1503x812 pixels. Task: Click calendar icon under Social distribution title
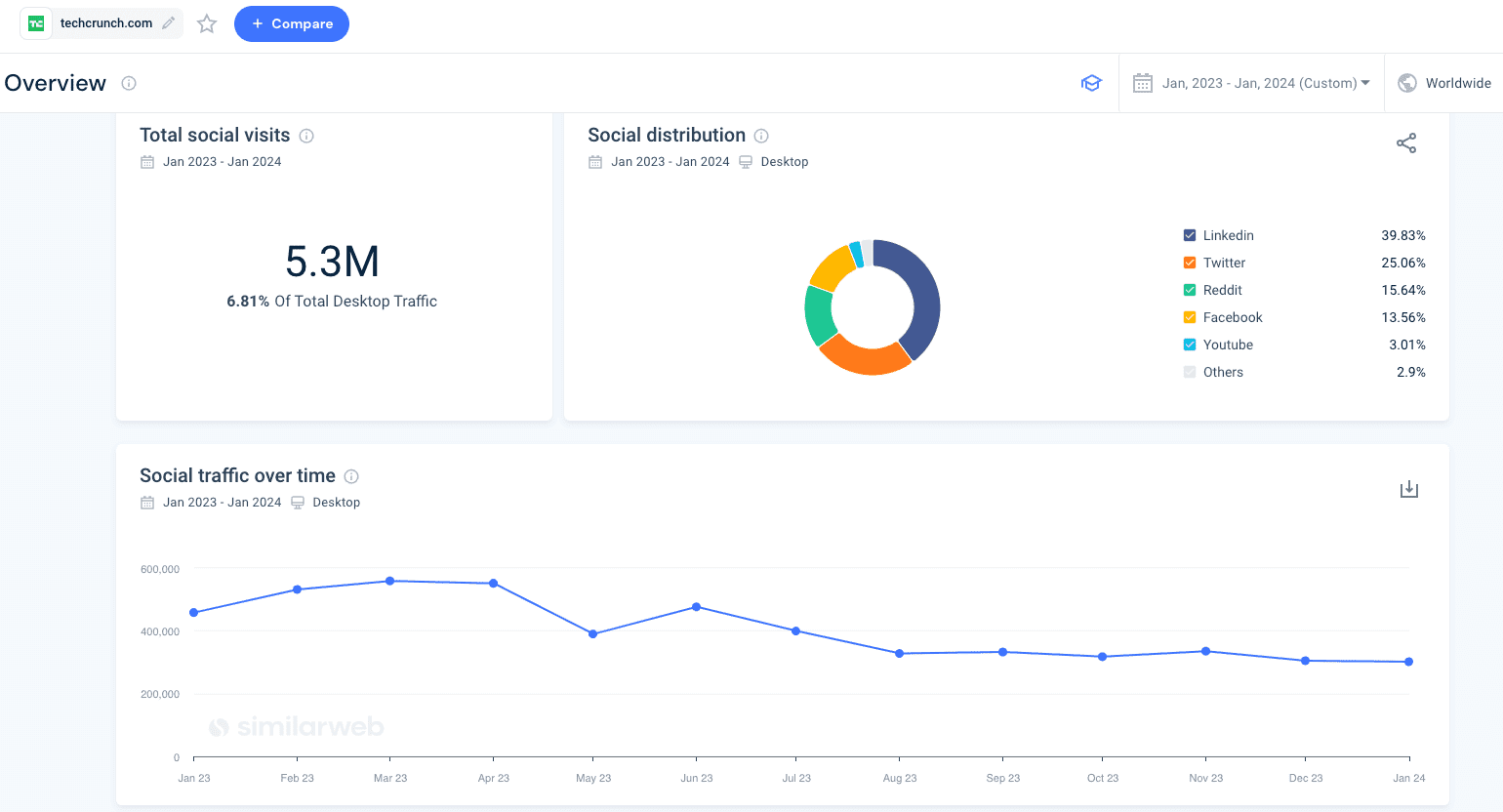coord(595,162)
